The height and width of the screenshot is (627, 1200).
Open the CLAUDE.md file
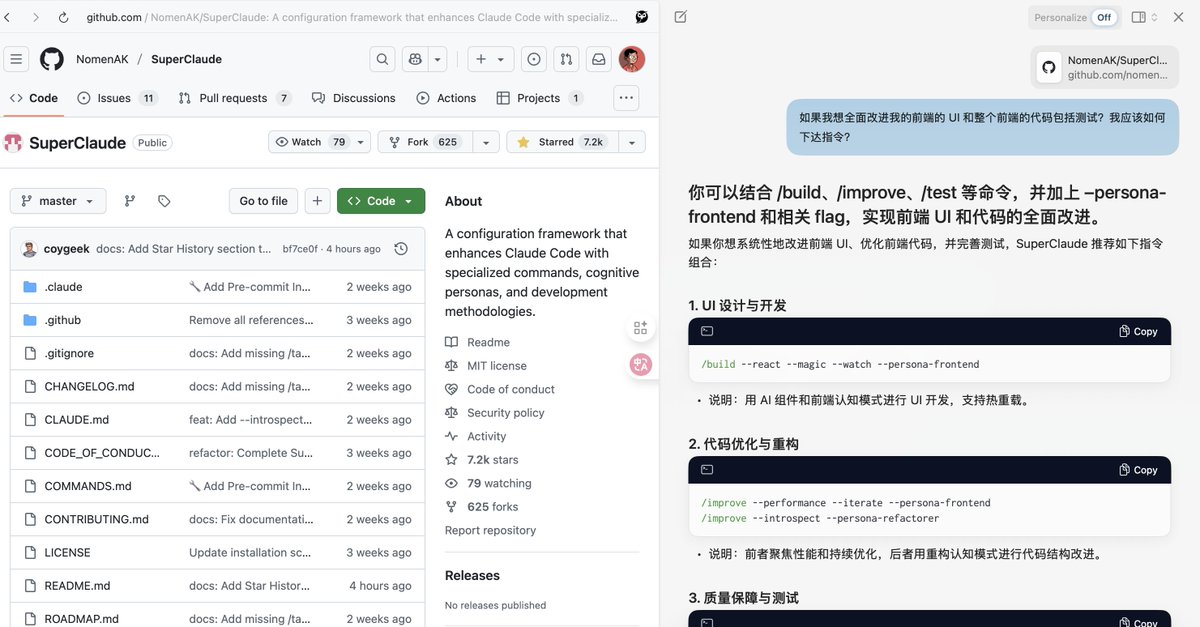pyautogui.click(x=77, y=420)
